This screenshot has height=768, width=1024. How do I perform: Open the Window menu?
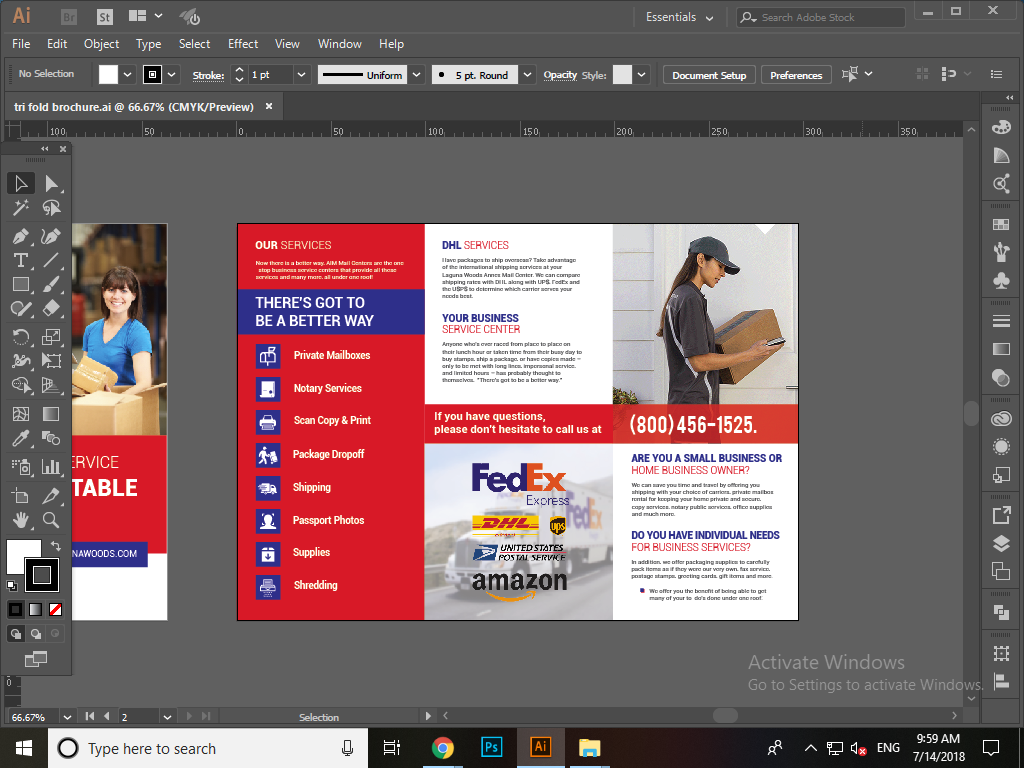click(339, 44)
